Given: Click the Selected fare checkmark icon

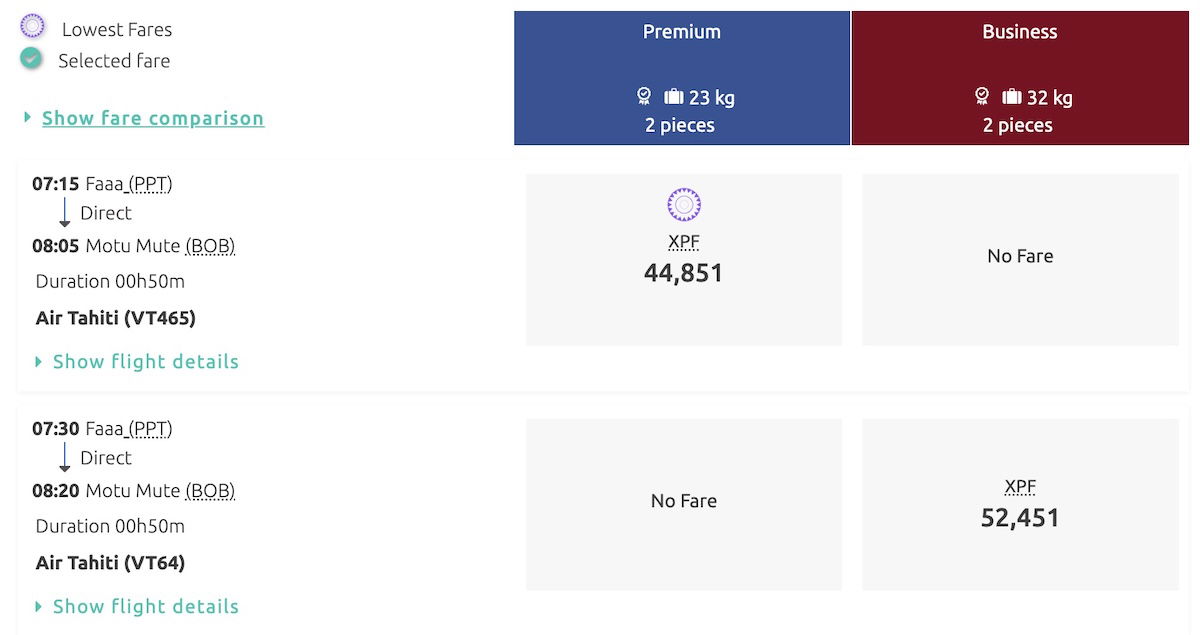Looking at the screenshot, I should [32, 59].
